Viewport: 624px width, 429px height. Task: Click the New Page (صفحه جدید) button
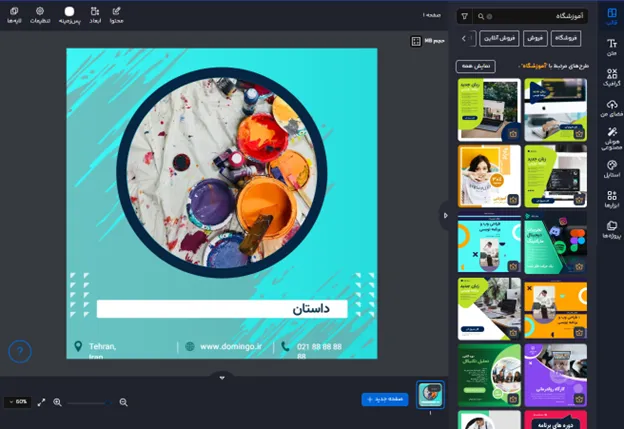coord(385,399)
